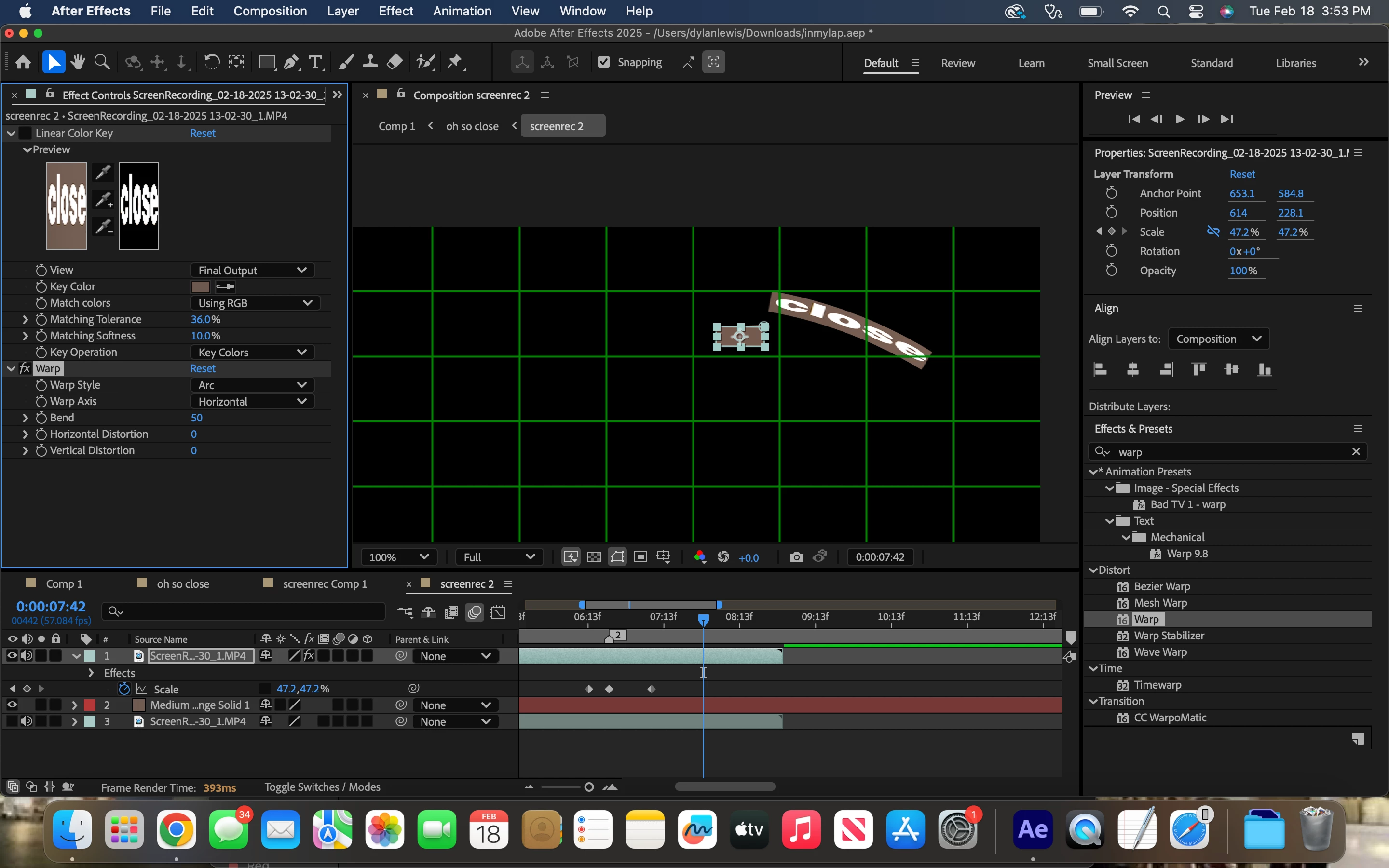Switch to the oh so close timeline tab
This screenshot has height=868, width=1389.
[182, 584]
